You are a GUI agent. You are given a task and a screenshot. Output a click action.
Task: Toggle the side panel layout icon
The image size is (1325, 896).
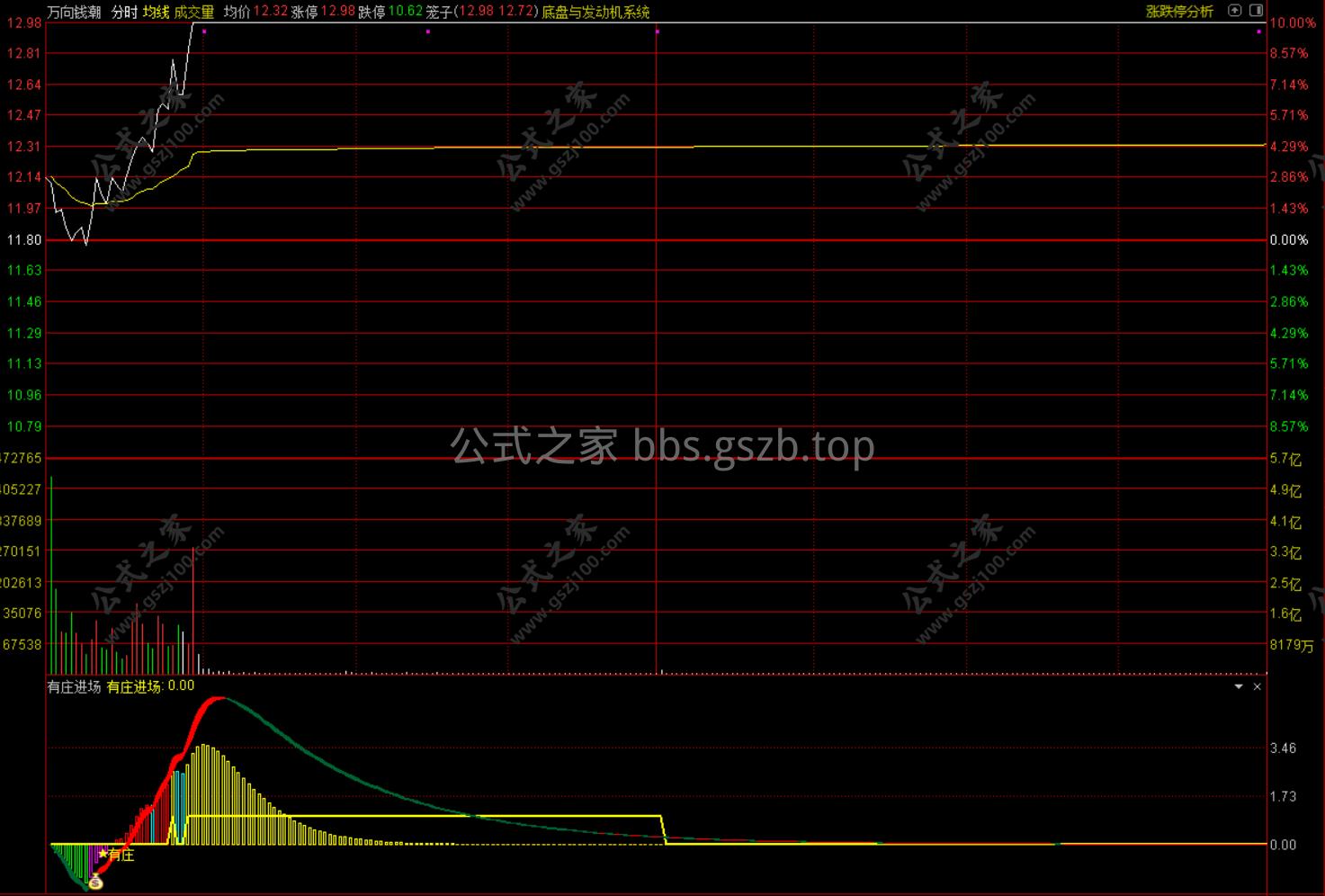coord(1257,11)
